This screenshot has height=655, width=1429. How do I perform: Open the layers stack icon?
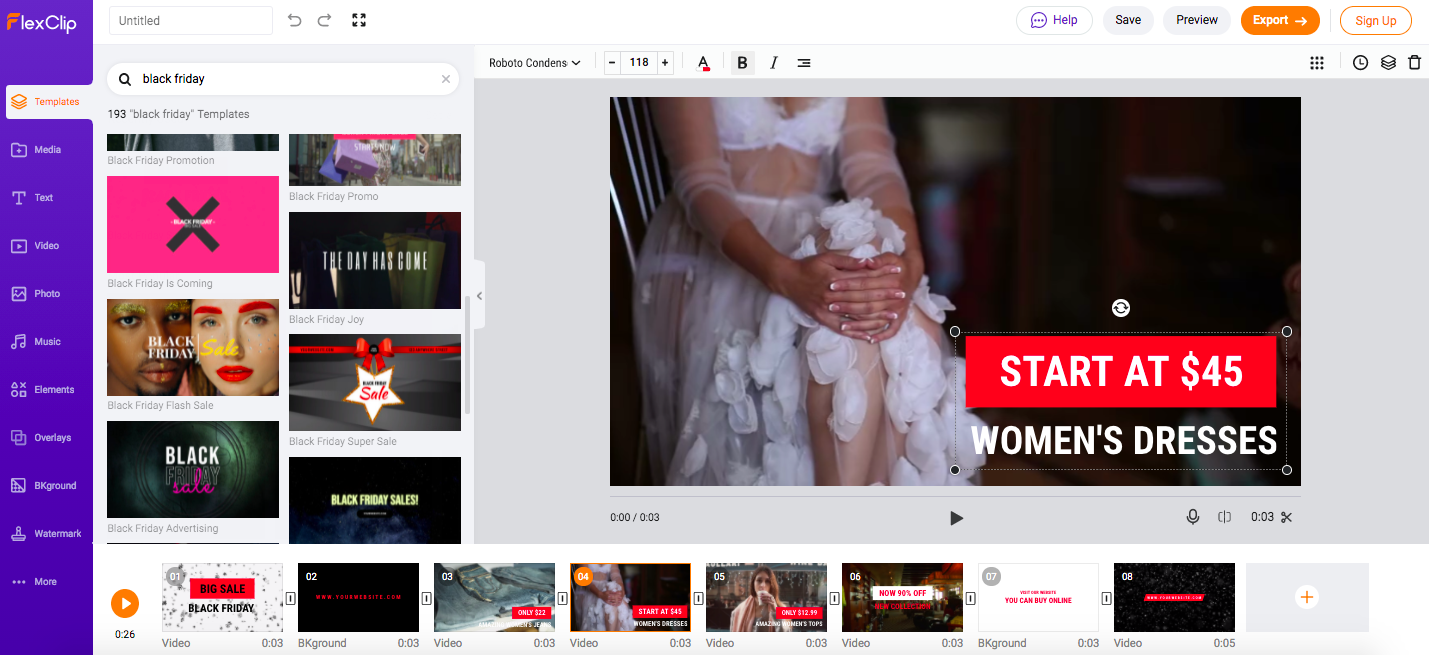click(x=1388, y=62)
